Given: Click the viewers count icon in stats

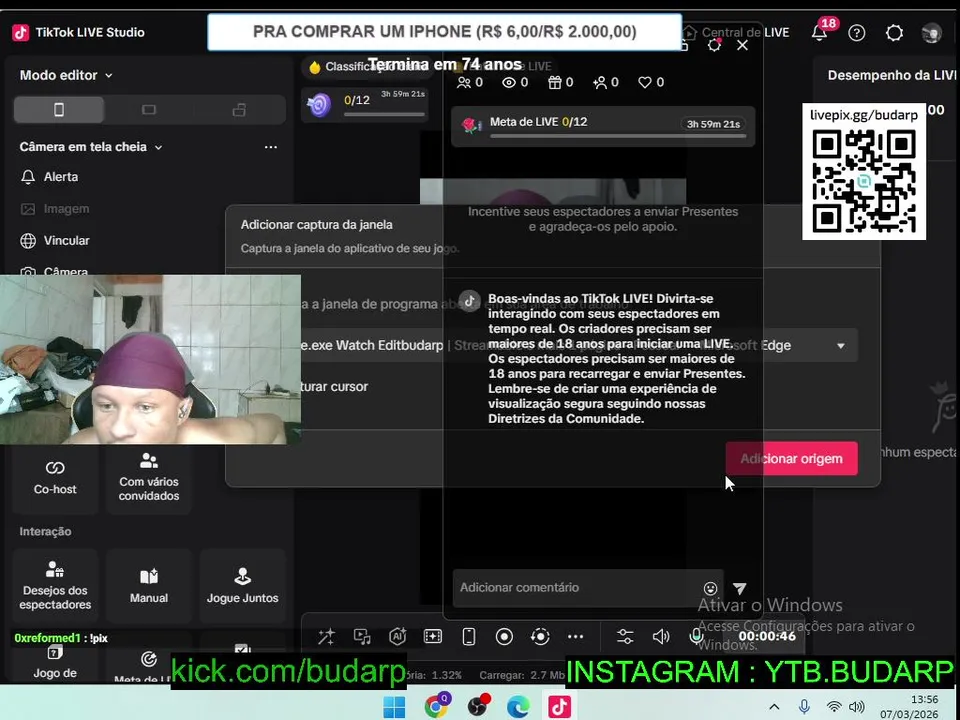Looking at the screenshot, I should tap(464, 83).
